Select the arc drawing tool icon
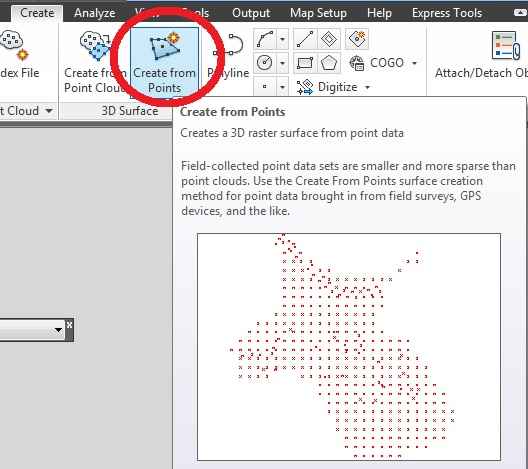This screenshot has width=528, height=469. tap(265, 39)
